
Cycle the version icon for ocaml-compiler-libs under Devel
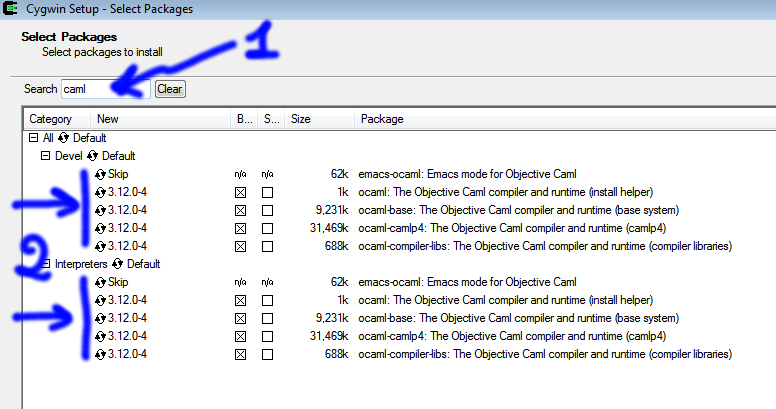tap(100, 246)
